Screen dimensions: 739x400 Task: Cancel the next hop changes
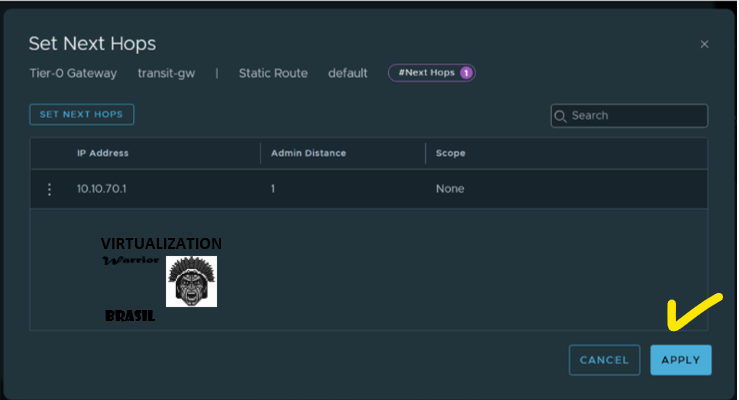click(604, 360)
